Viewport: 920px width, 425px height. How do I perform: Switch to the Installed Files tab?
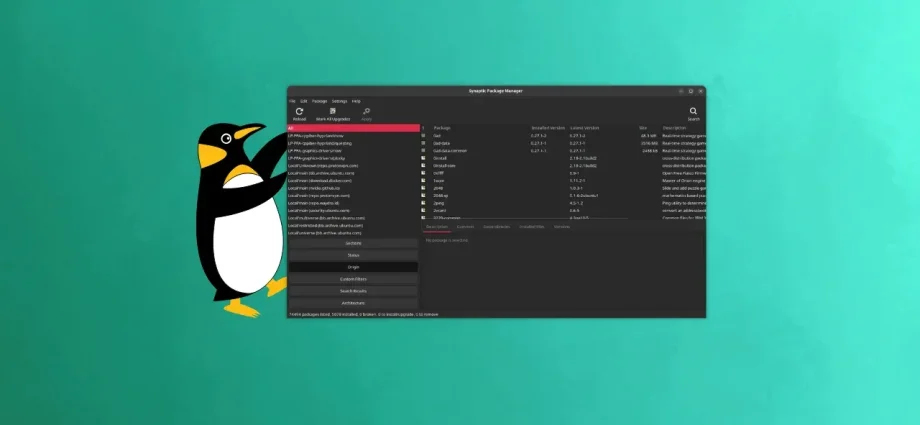[532, 227]
